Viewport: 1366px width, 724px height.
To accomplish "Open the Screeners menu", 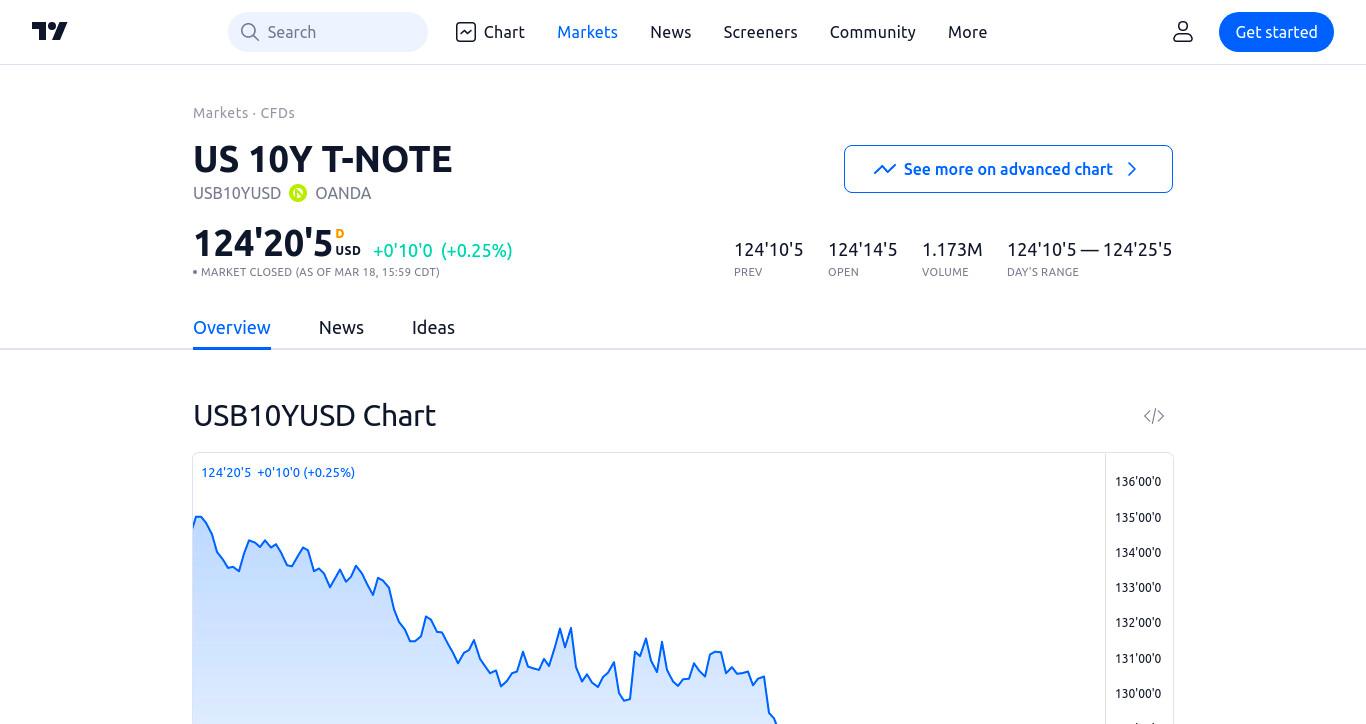I will click(760, 32).
